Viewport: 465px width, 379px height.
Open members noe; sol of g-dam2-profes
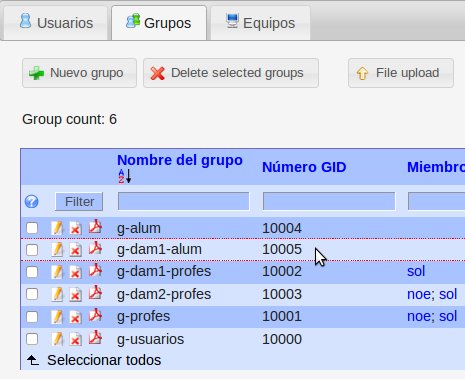(x=432, y=294)
